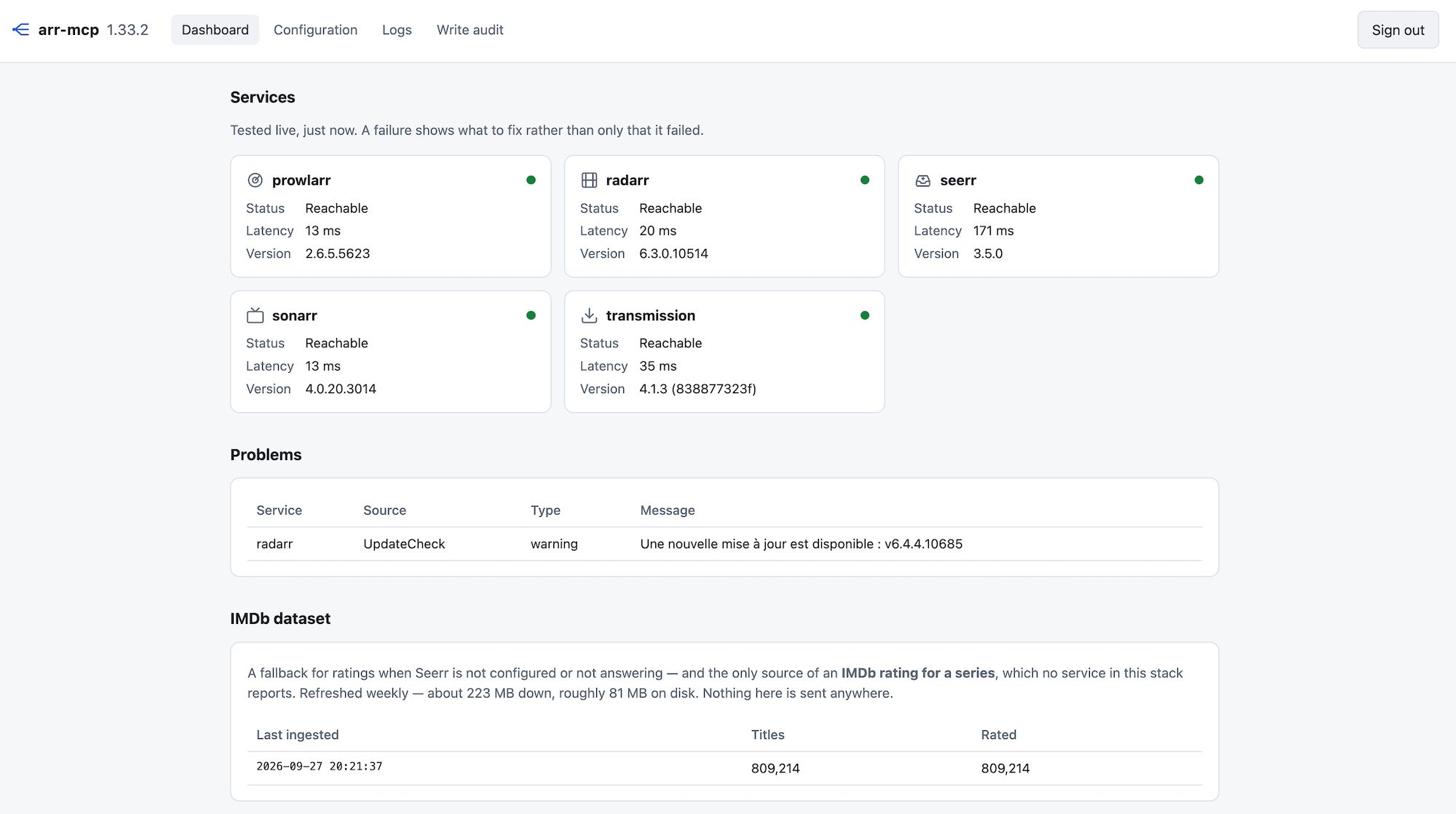Click the warning type cell
The width and height of the screenshot is (1456, 814).
[554, 544]
